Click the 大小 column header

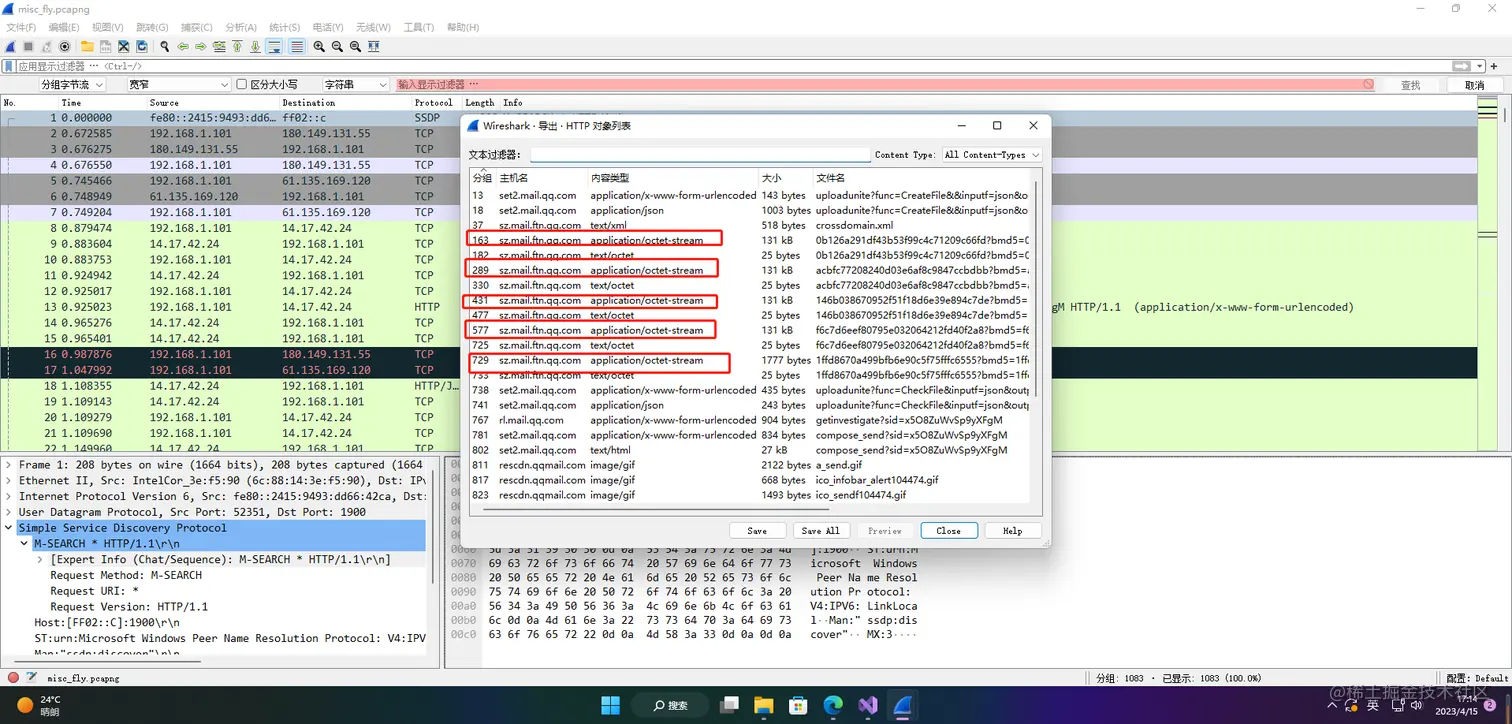[785, 178]
